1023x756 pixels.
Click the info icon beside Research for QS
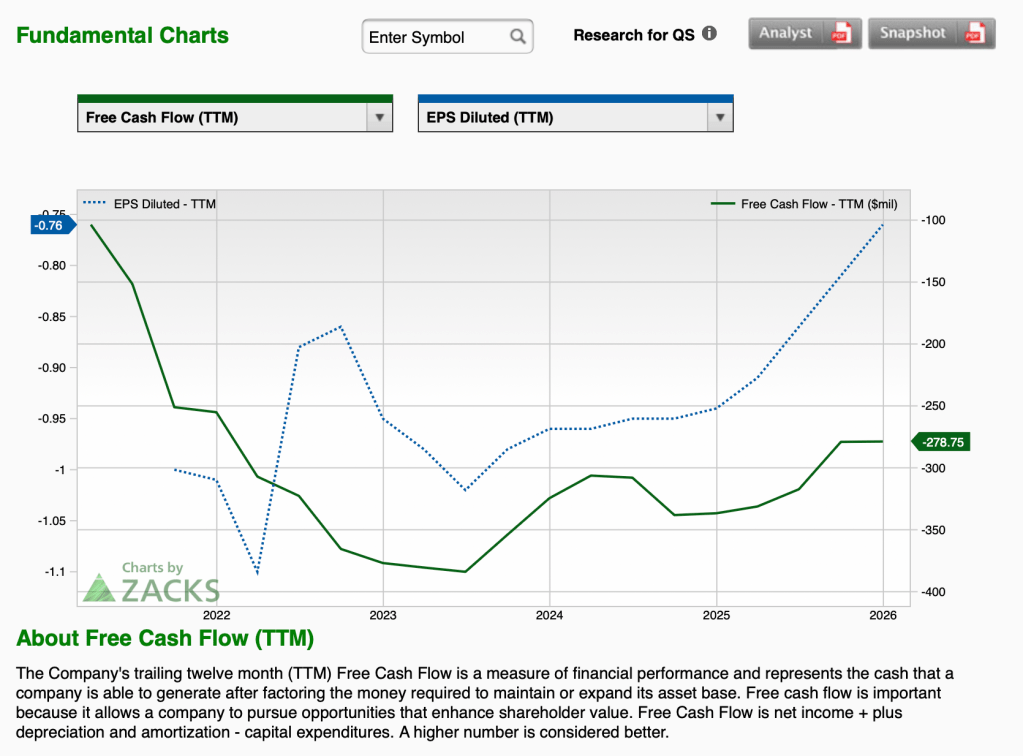click(x=709, y=34)
